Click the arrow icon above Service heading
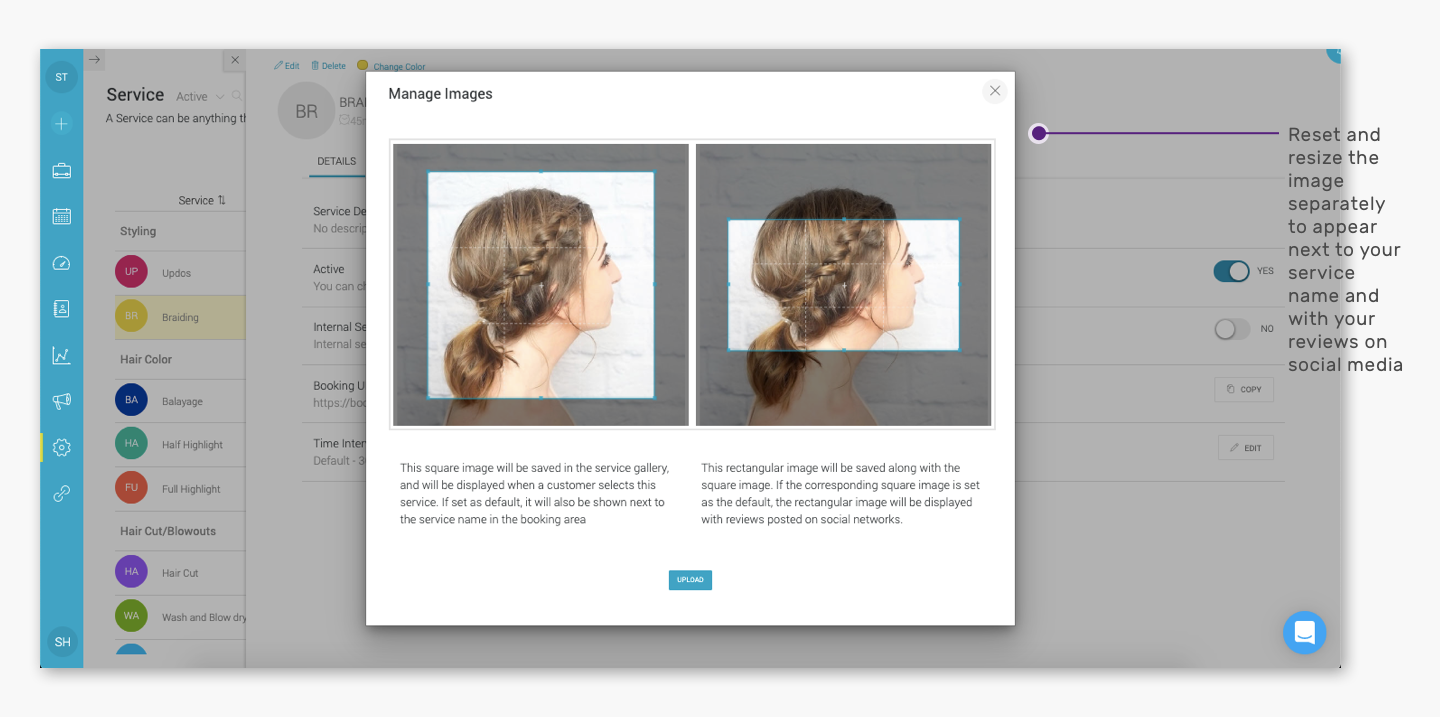 [x=94, y=60]
